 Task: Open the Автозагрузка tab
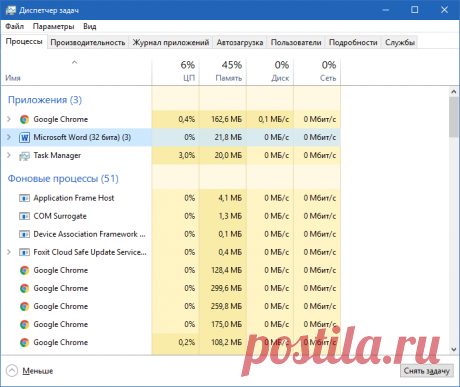click(240, 42)
